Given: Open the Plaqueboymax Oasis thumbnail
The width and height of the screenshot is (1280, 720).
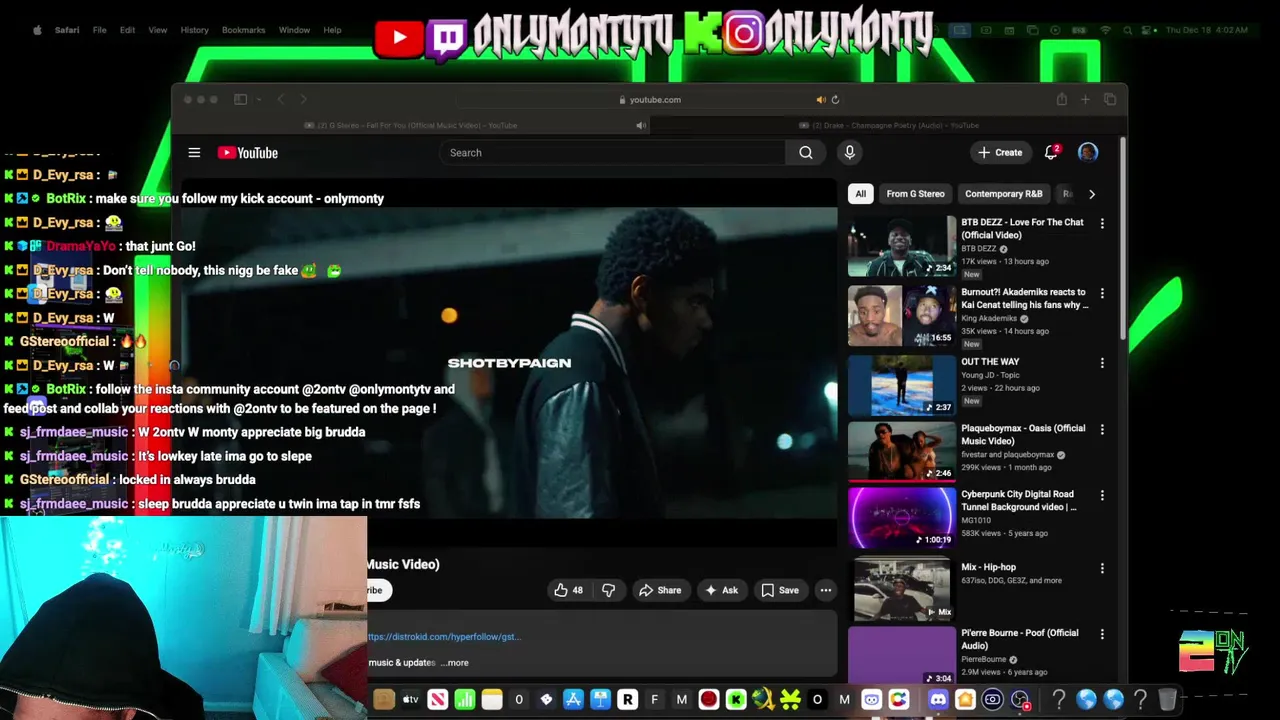Looking at the screenshot, I should 902,451.
